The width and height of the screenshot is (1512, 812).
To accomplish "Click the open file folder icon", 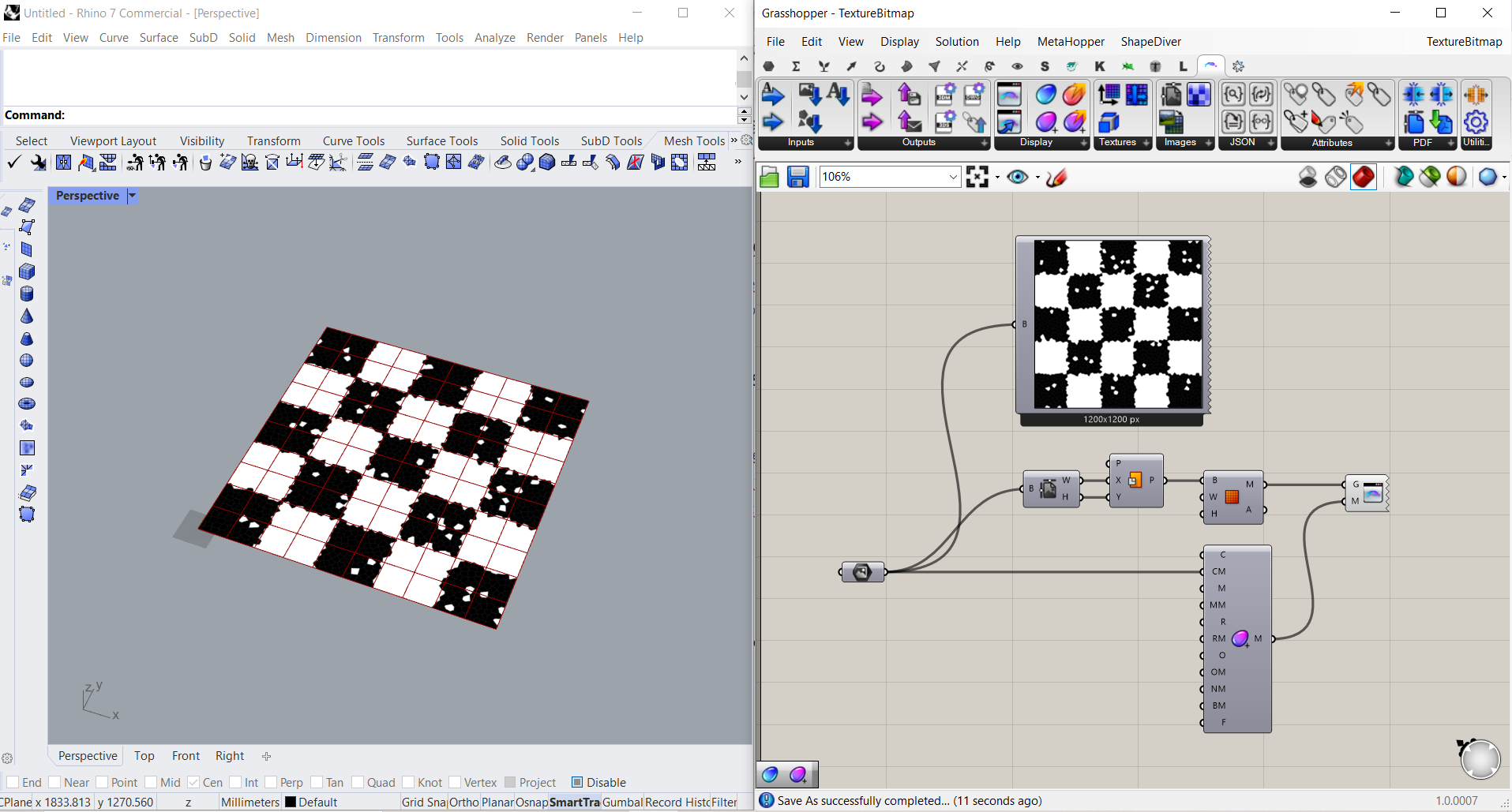I will click(x=769, y=178).
